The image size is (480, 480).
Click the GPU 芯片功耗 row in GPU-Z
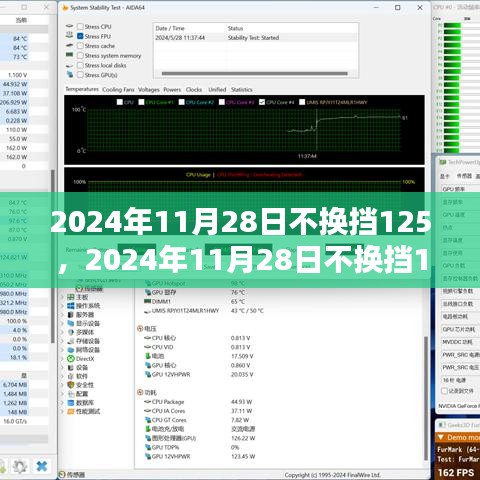pos(461,329)
